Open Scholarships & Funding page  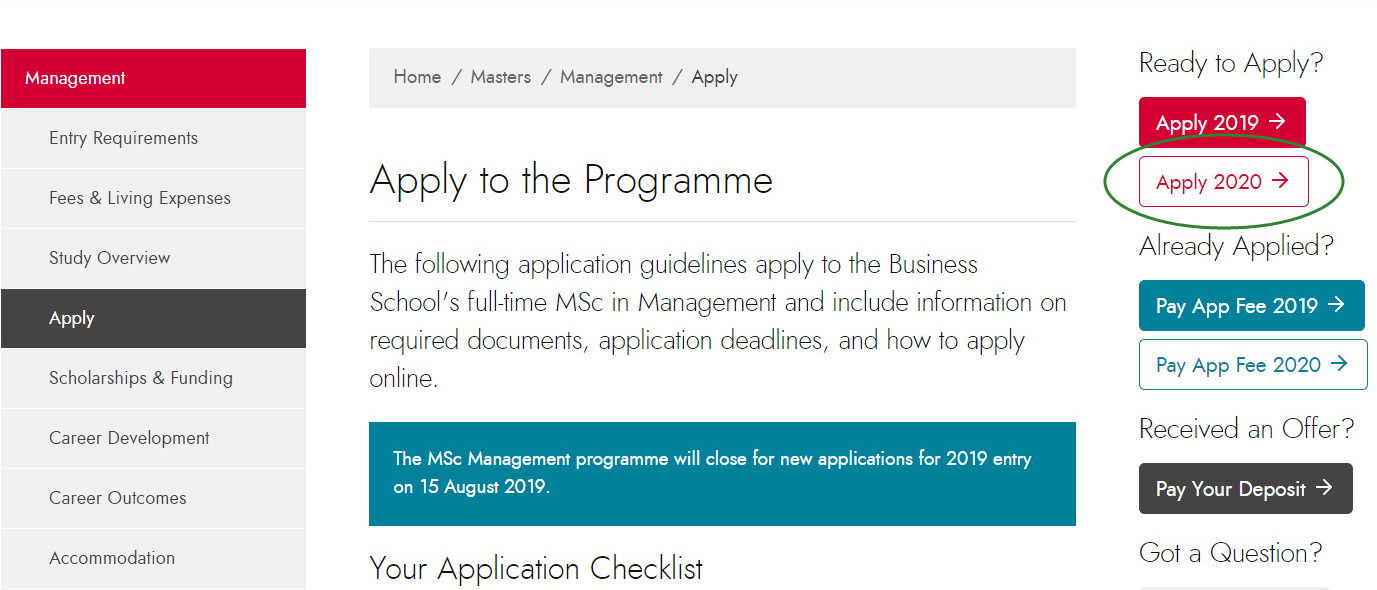[153, 378]
